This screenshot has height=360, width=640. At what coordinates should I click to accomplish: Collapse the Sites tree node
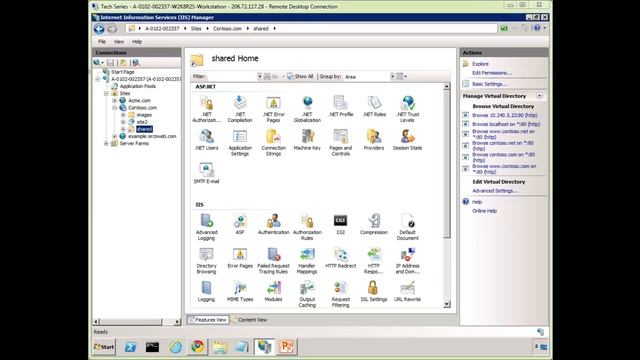pos(107,93)
